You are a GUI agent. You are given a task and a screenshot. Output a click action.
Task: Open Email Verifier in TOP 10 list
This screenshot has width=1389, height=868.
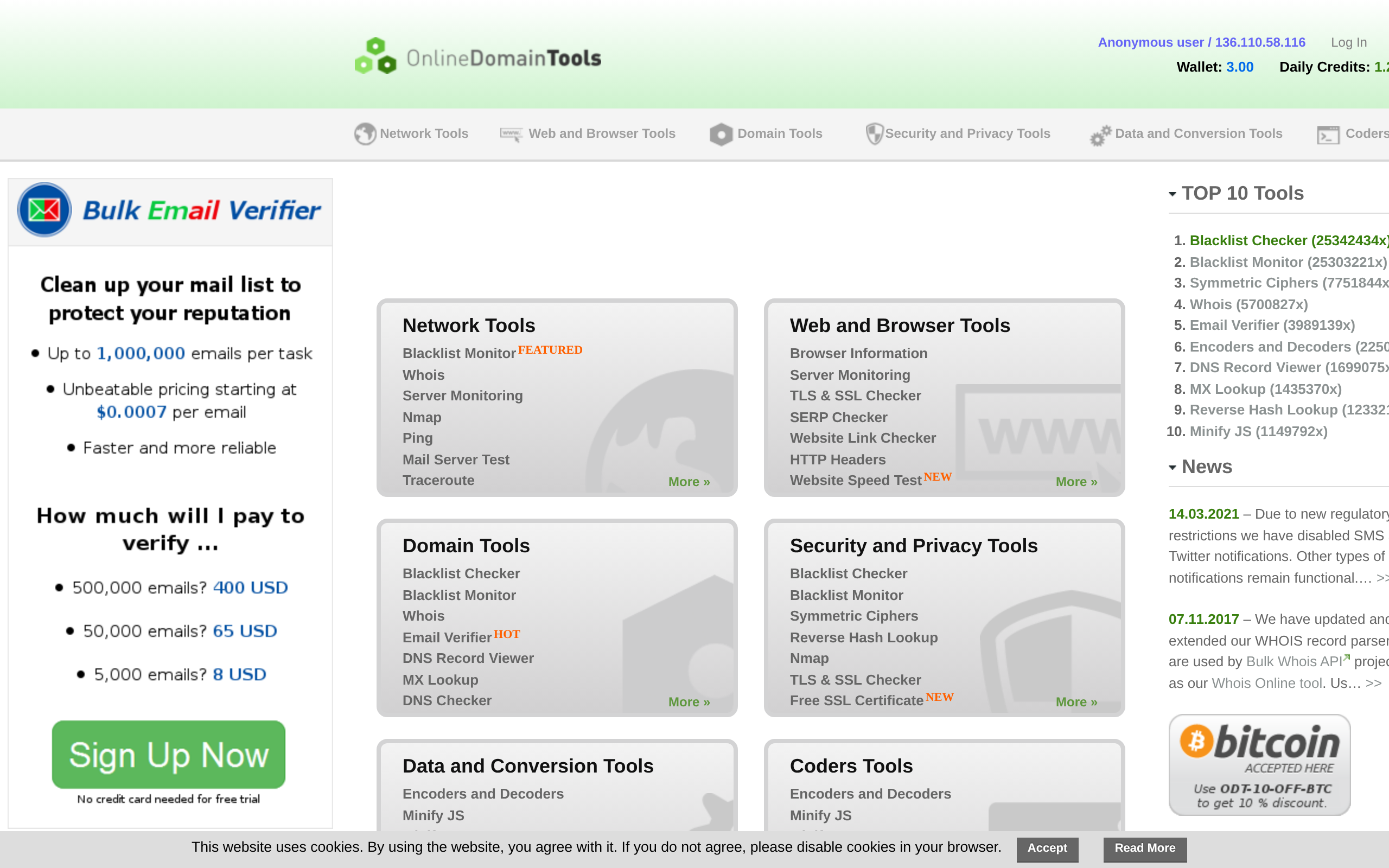click(1272, 325)
